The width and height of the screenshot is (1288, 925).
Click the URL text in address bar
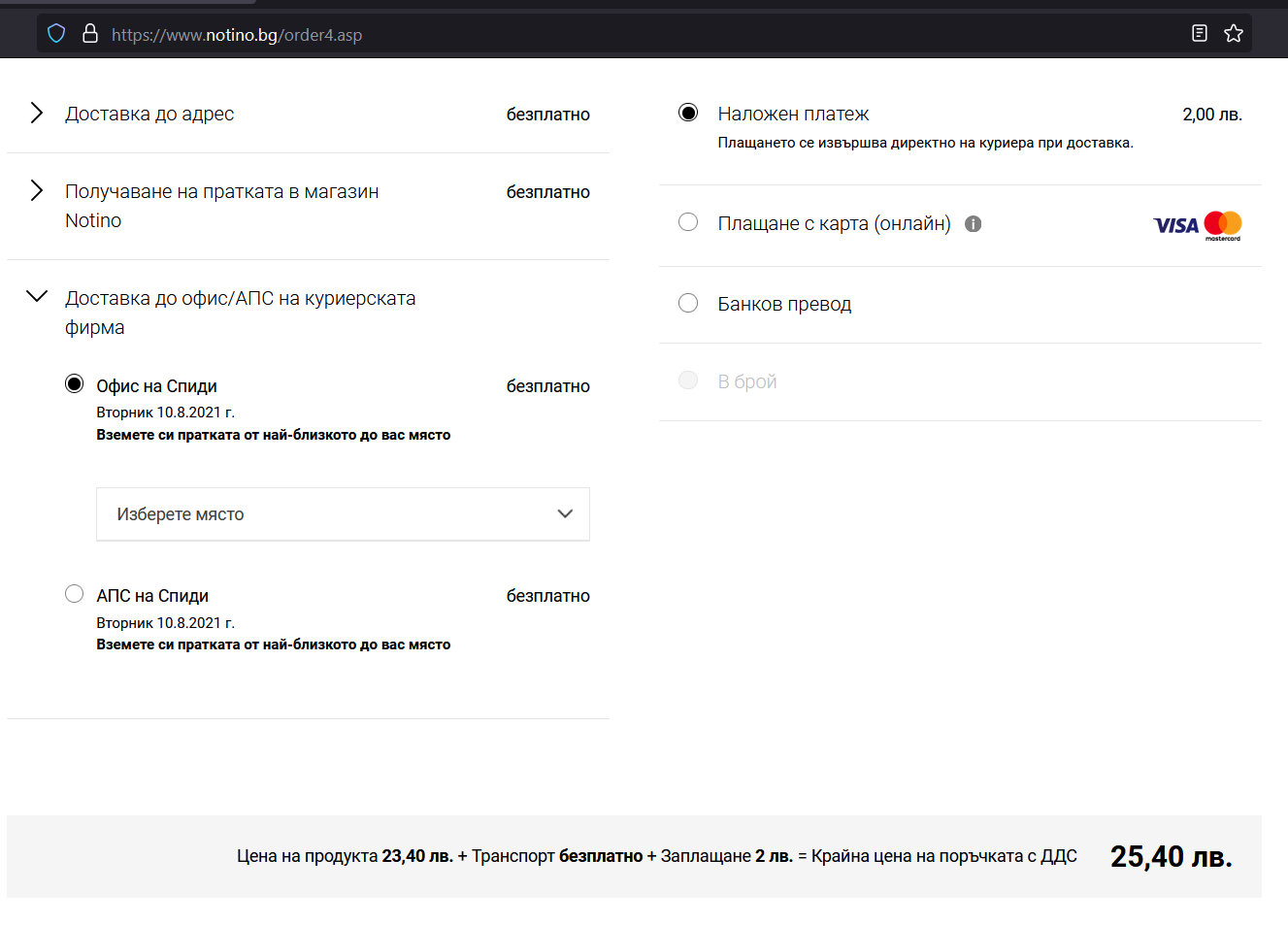237,35
